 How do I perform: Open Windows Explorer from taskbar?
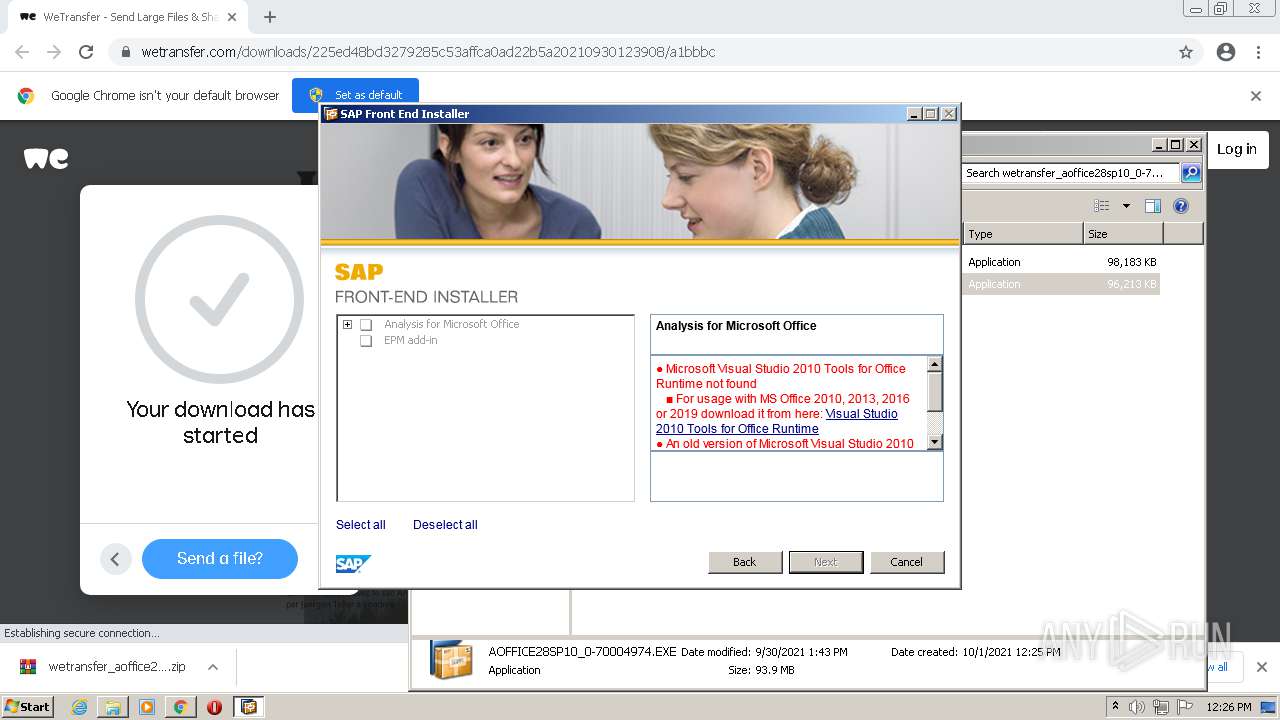point(113,707)
